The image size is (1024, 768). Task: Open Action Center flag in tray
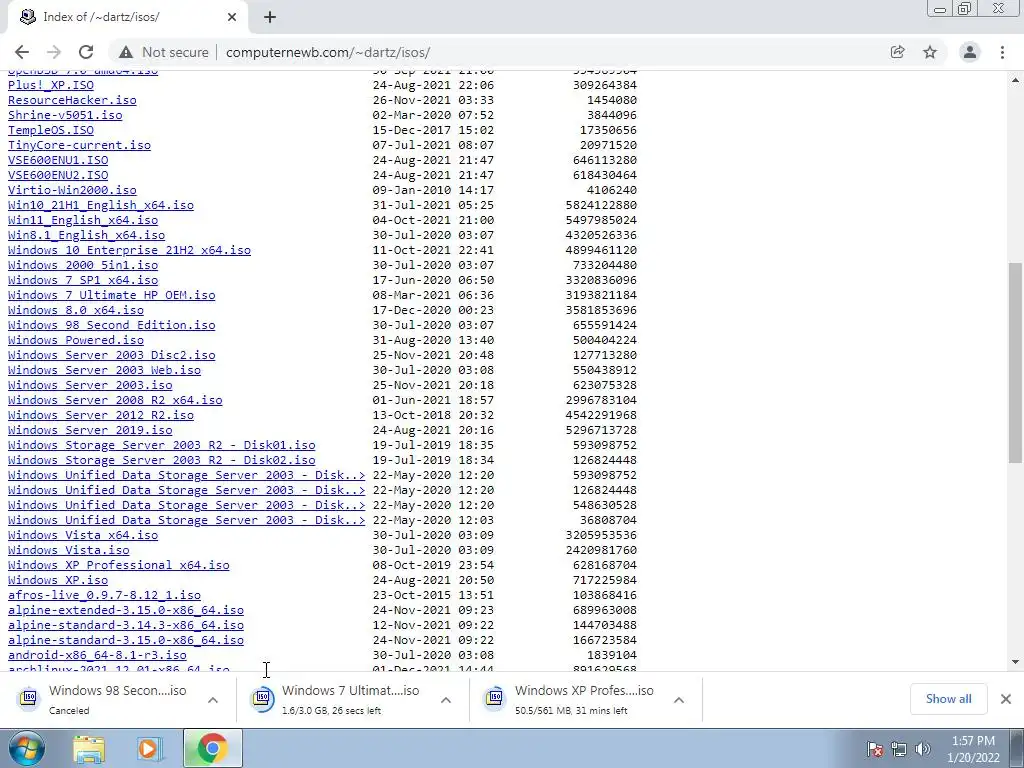pos(875,749)
